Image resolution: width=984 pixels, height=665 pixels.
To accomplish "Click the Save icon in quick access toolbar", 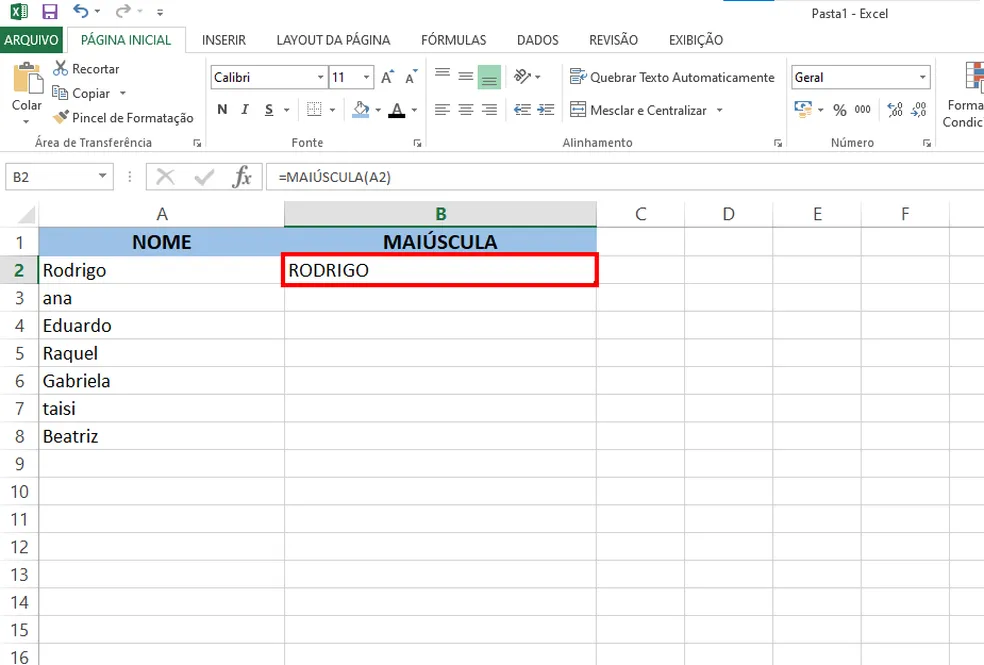I will click(50, 12).
